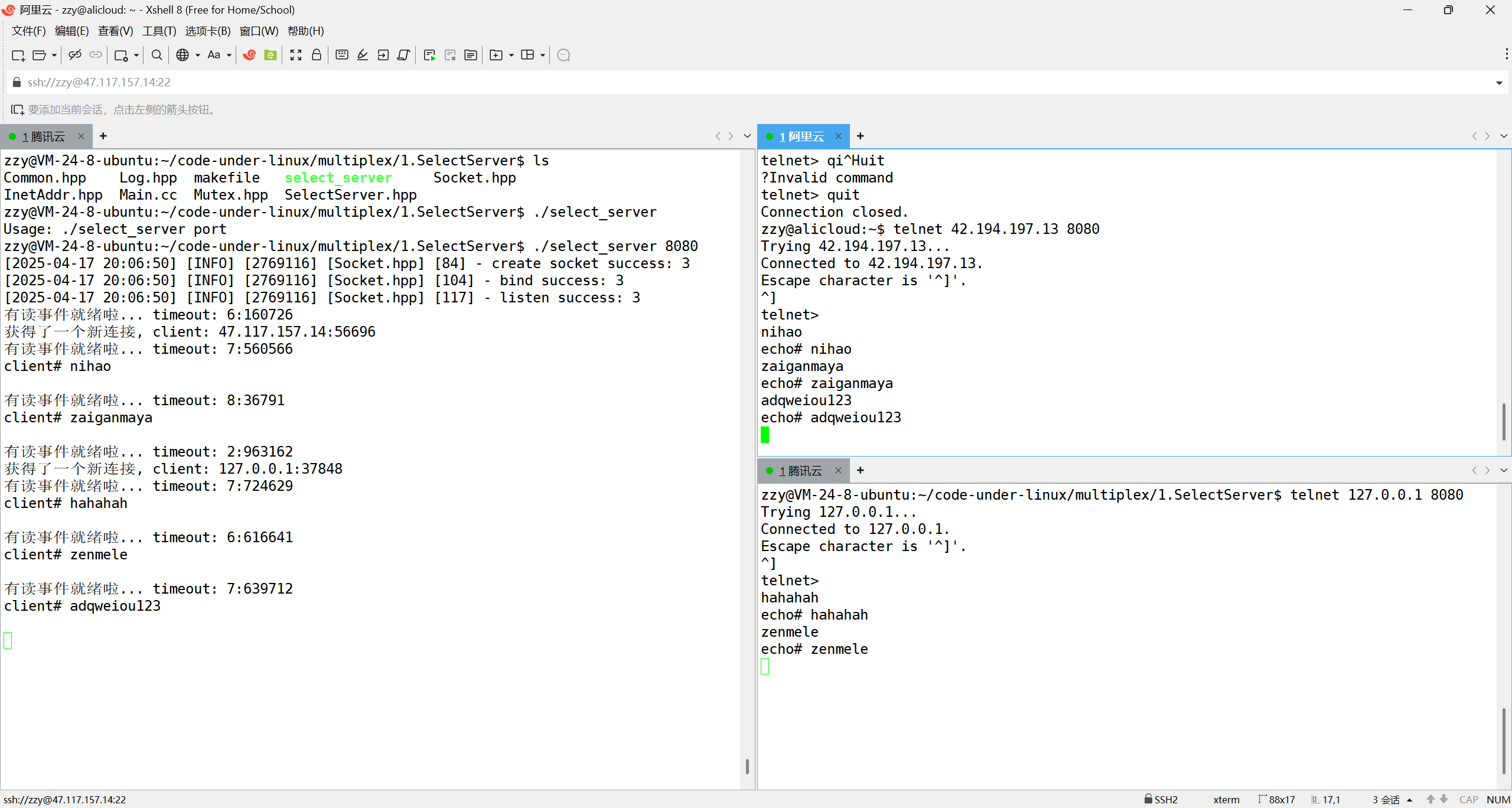Click the lock screen padlock icon
This screenshot has width=1512, height=808.
point(317,55)
